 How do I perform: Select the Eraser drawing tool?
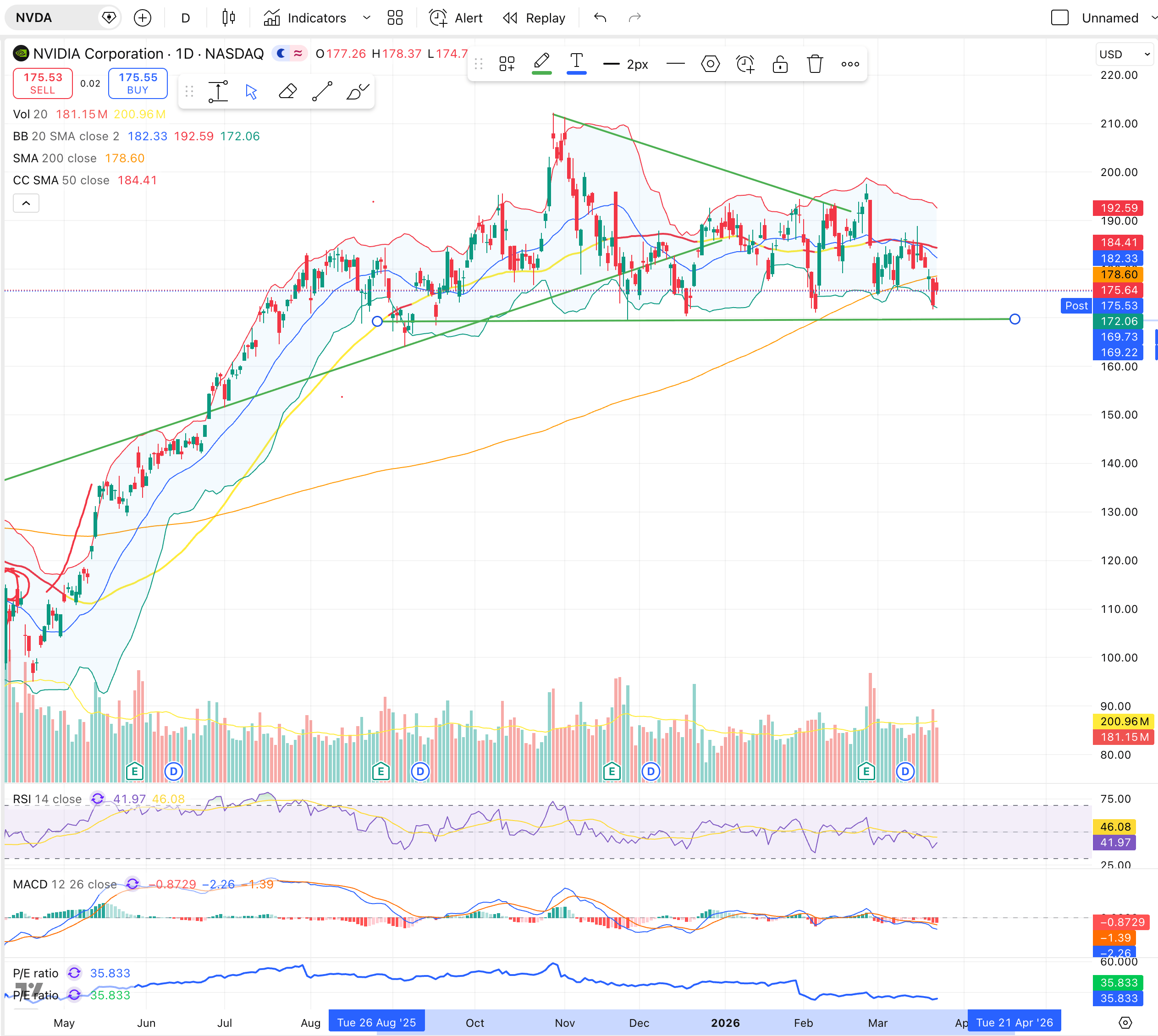pyautogui.click(x=287, y=91)
